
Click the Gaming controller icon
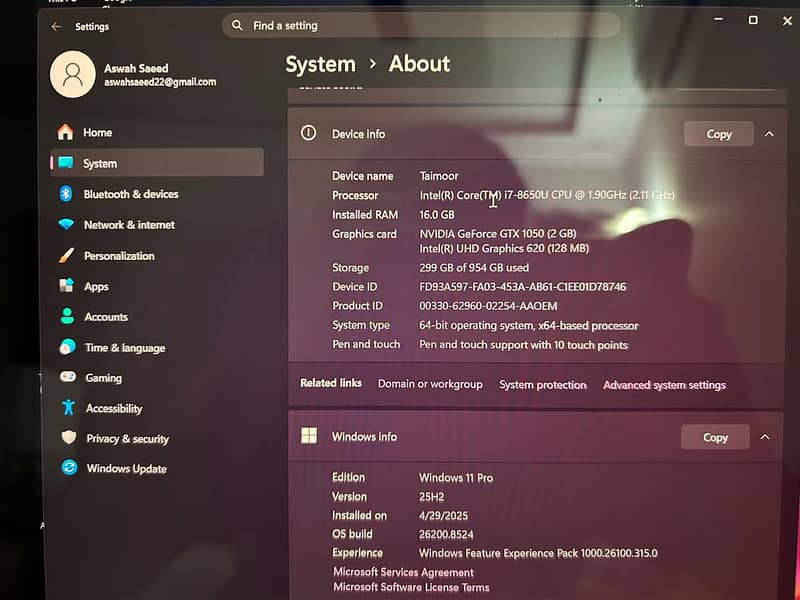[68, 377]
